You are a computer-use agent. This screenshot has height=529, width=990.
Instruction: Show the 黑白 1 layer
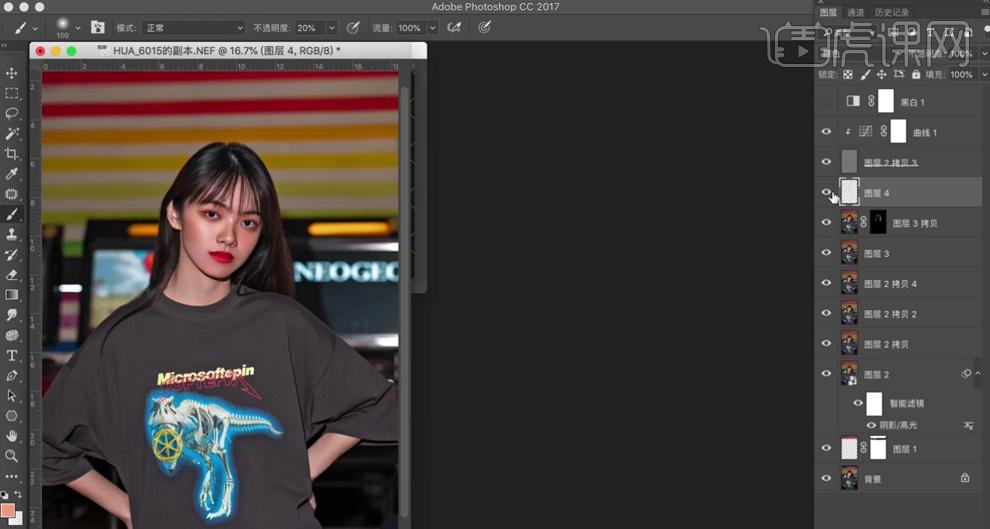826,102
